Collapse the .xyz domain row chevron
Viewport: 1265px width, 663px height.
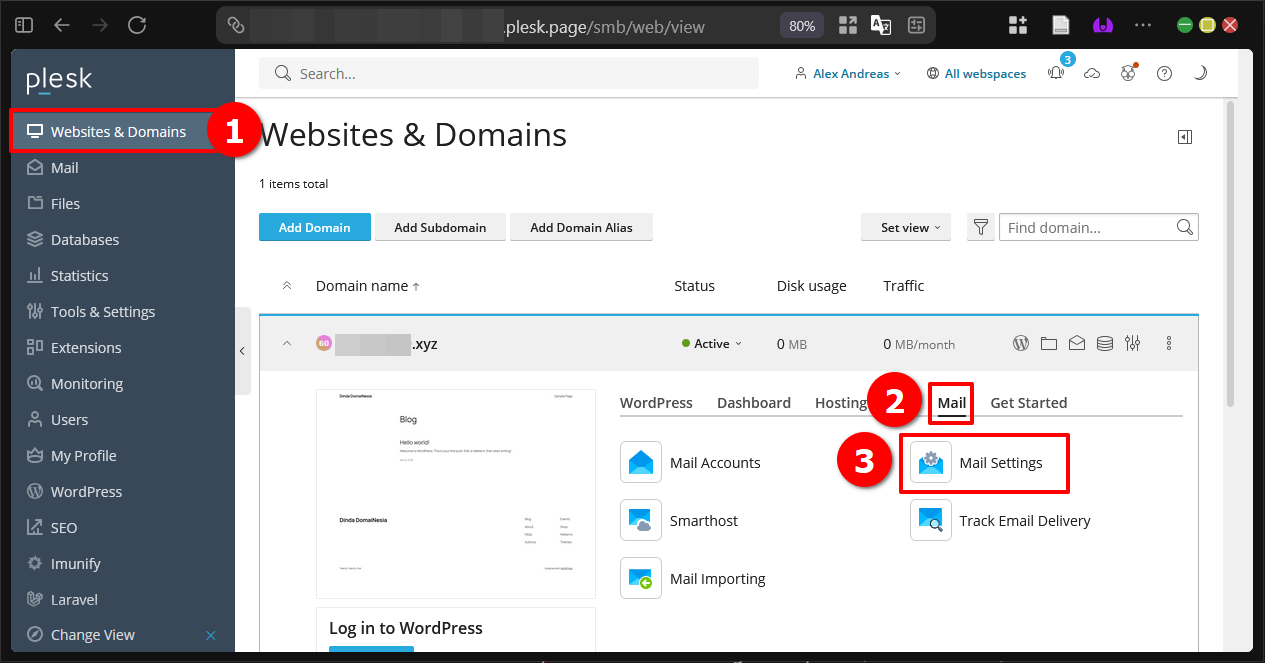(x=287, y=343)
